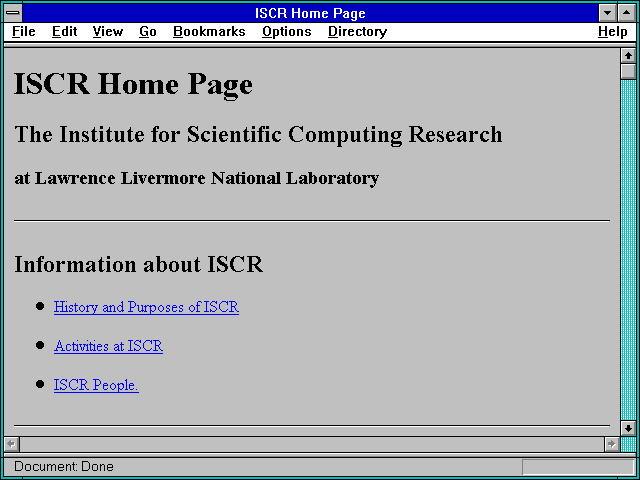Open the Go menu
This screenshot has height=480, width=640.
pyautogui.click(x=148, y=32)
